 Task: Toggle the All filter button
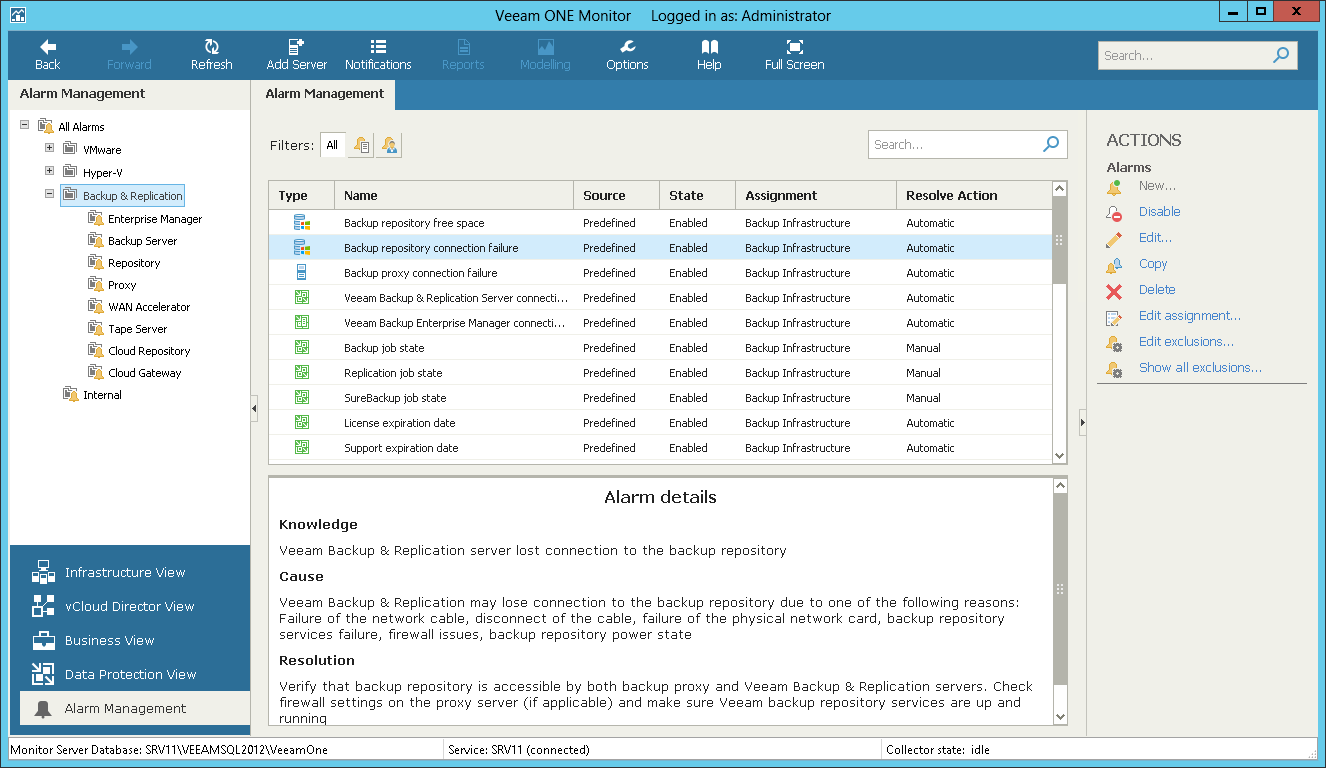coord(332,145)
